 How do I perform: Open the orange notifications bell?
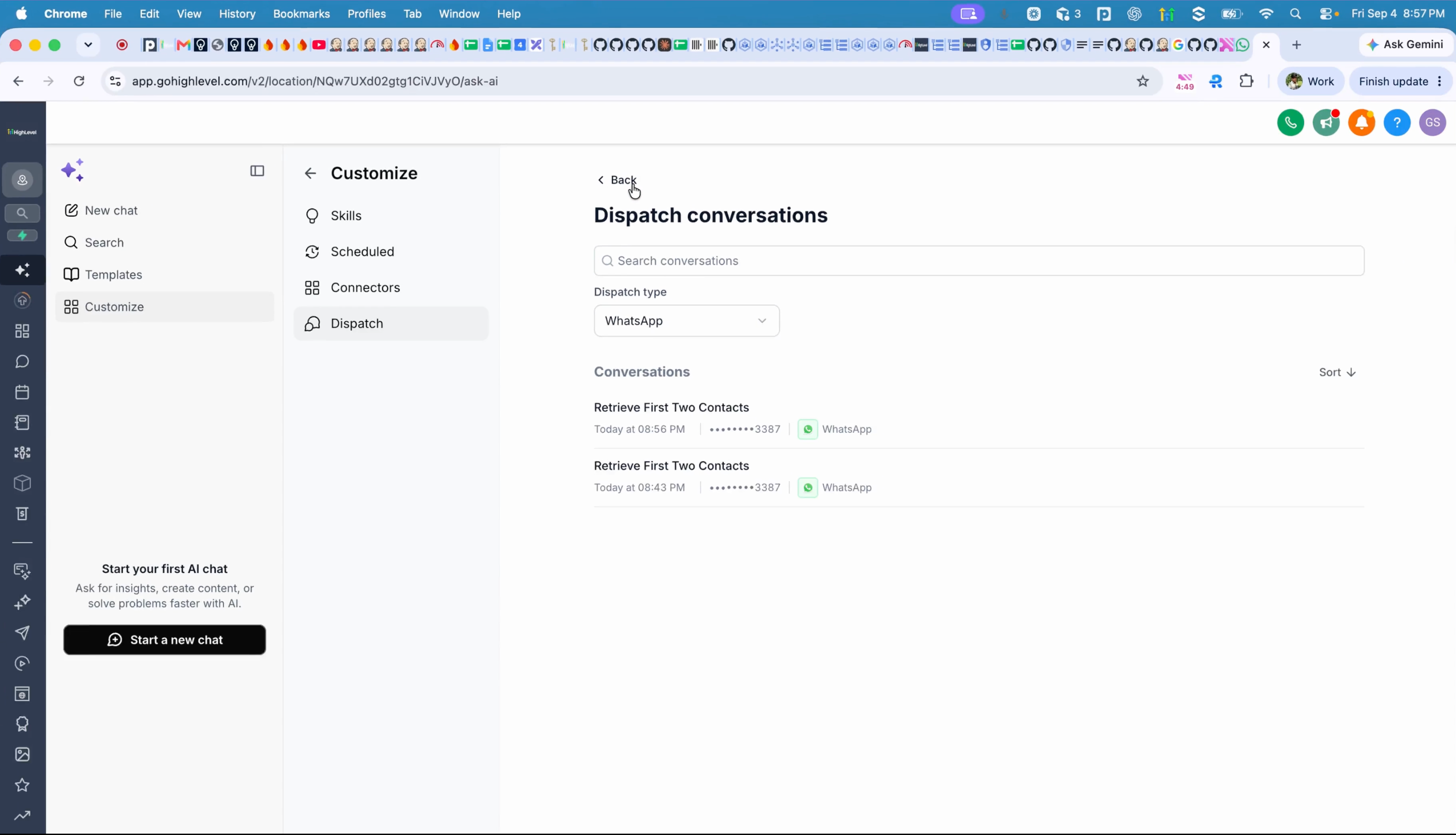coord(1361,122)
